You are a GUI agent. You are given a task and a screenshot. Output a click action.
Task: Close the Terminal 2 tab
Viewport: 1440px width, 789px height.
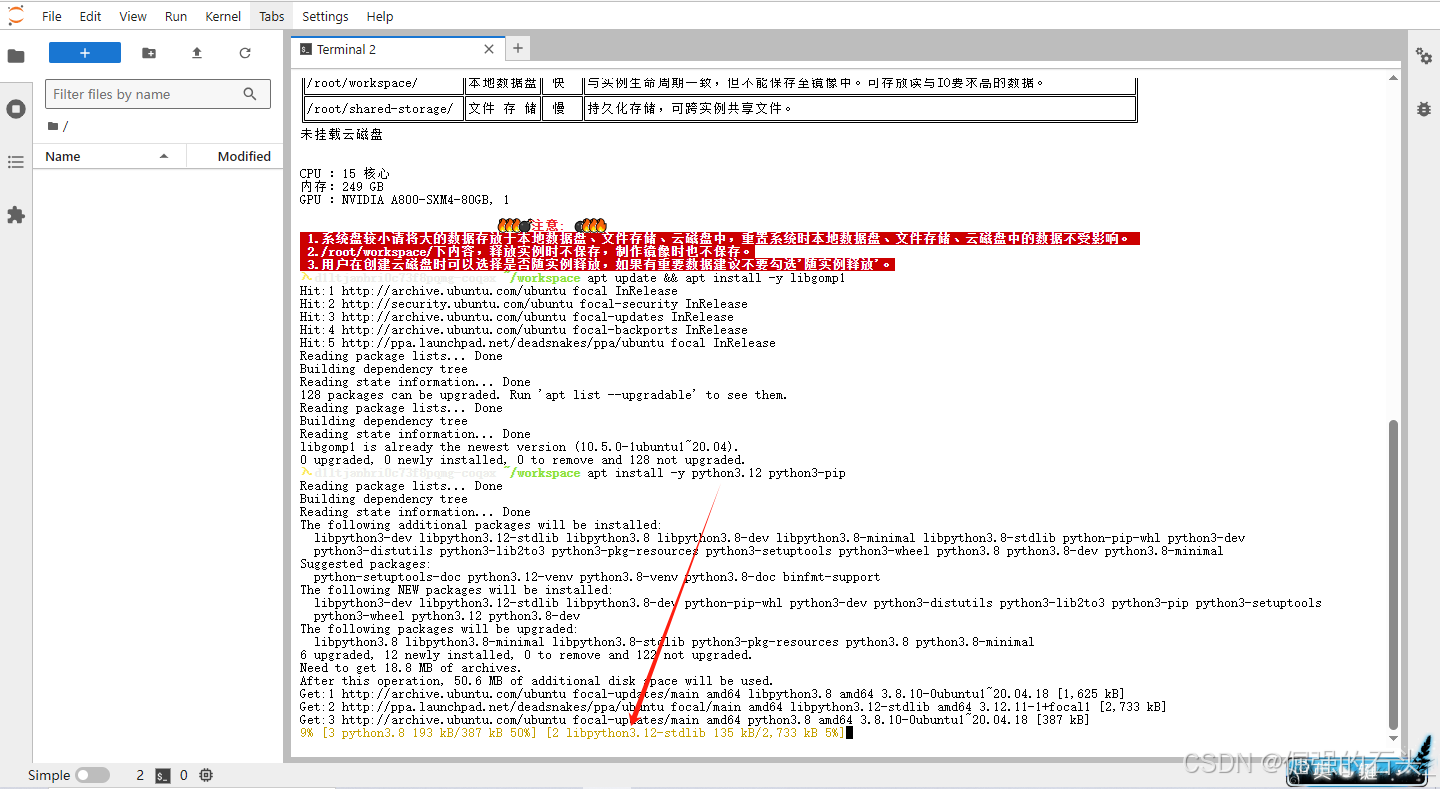coord(488,49)
